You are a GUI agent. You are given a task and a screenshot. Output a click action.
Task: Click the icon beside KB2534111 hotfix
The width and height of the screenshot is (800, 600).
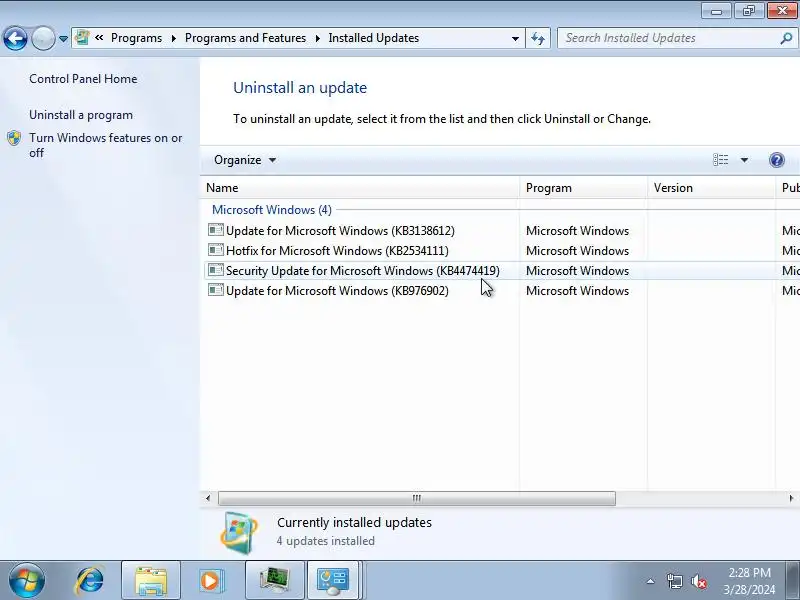pyautogui.click(x=216, y=250)
